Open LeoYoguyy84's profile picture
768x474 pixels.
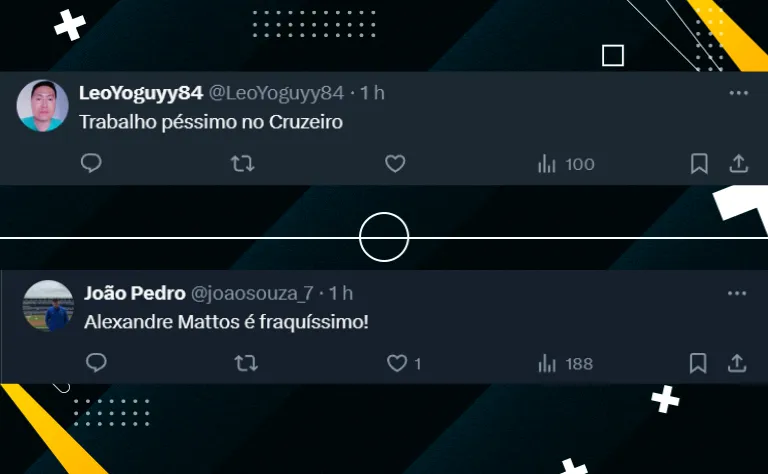(x=42, y=106)
